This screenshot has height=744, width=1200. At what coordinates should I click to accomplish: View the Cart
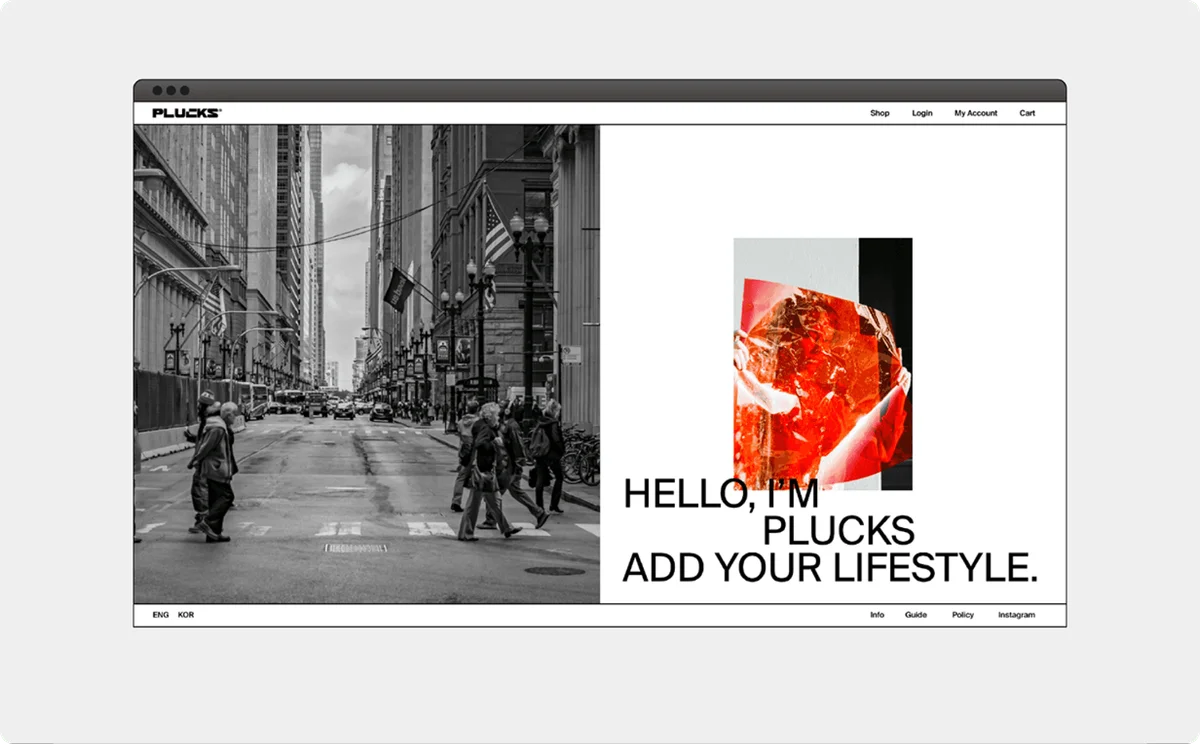click(x=1027, y=114)
